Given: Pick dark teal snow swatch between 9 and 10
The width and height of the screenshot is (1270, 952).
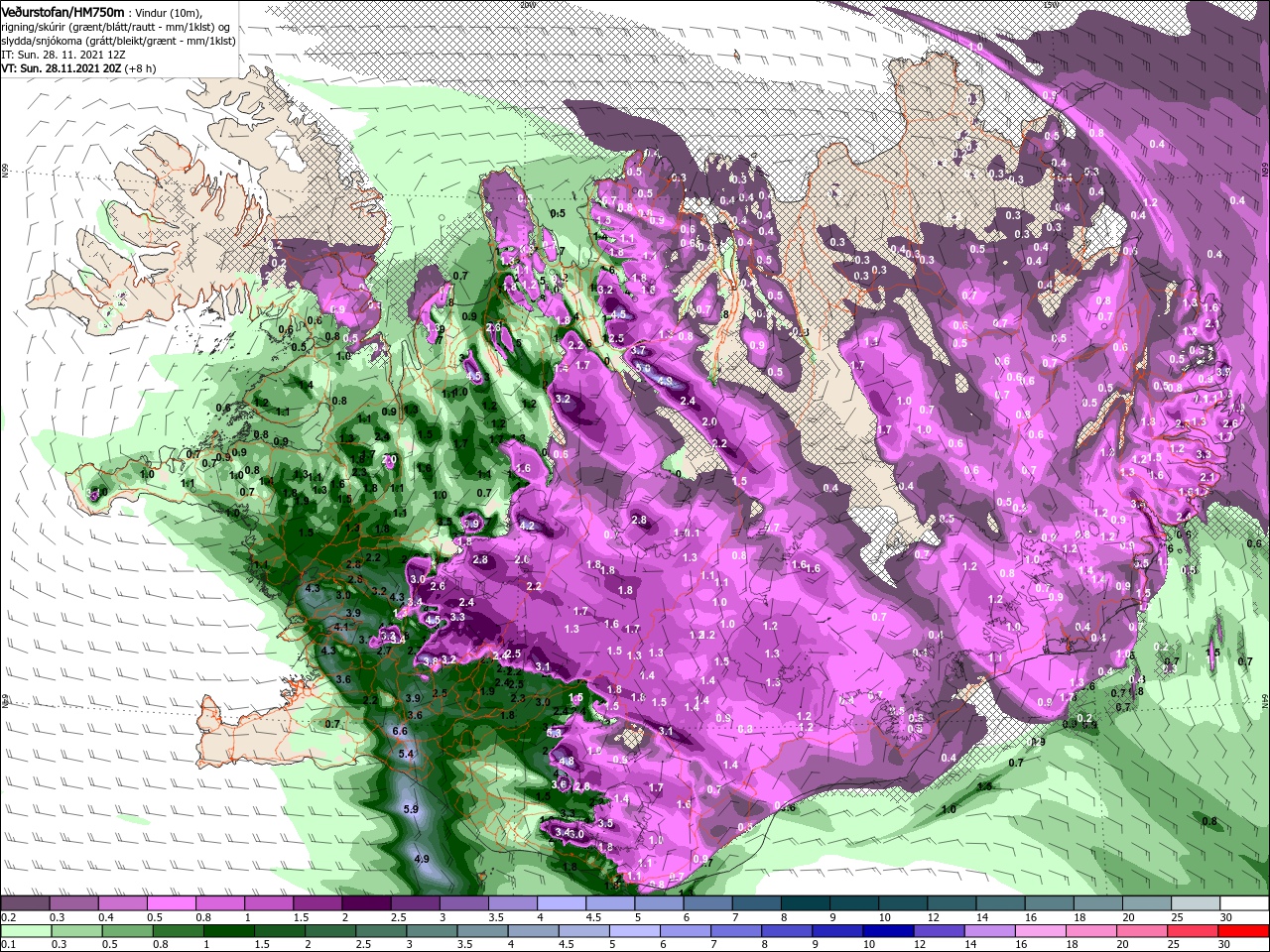Looking at the screenshot, I should click(853, 903).
